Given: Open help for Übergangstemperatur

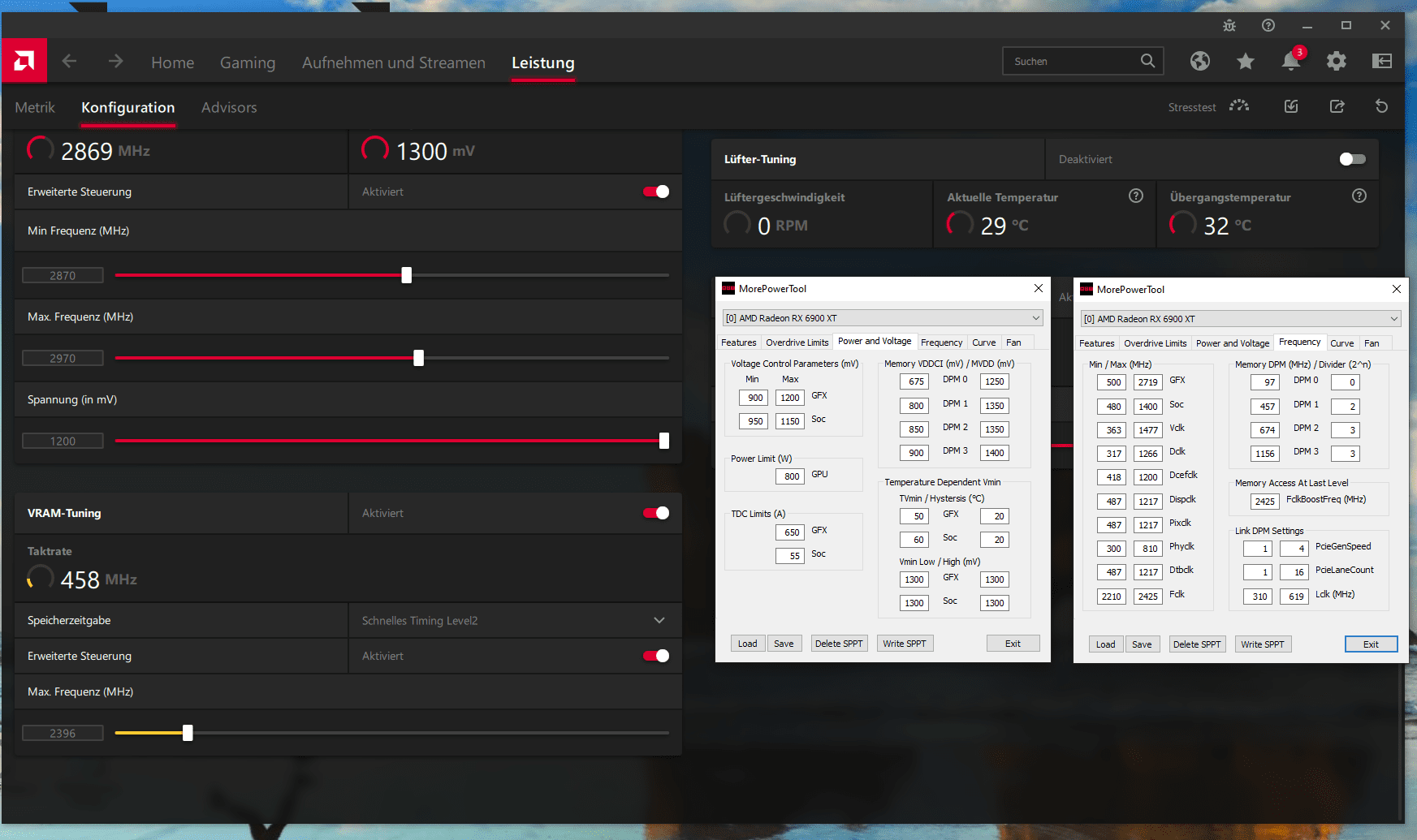Looking at the screenshot, I should [1359, 196].
